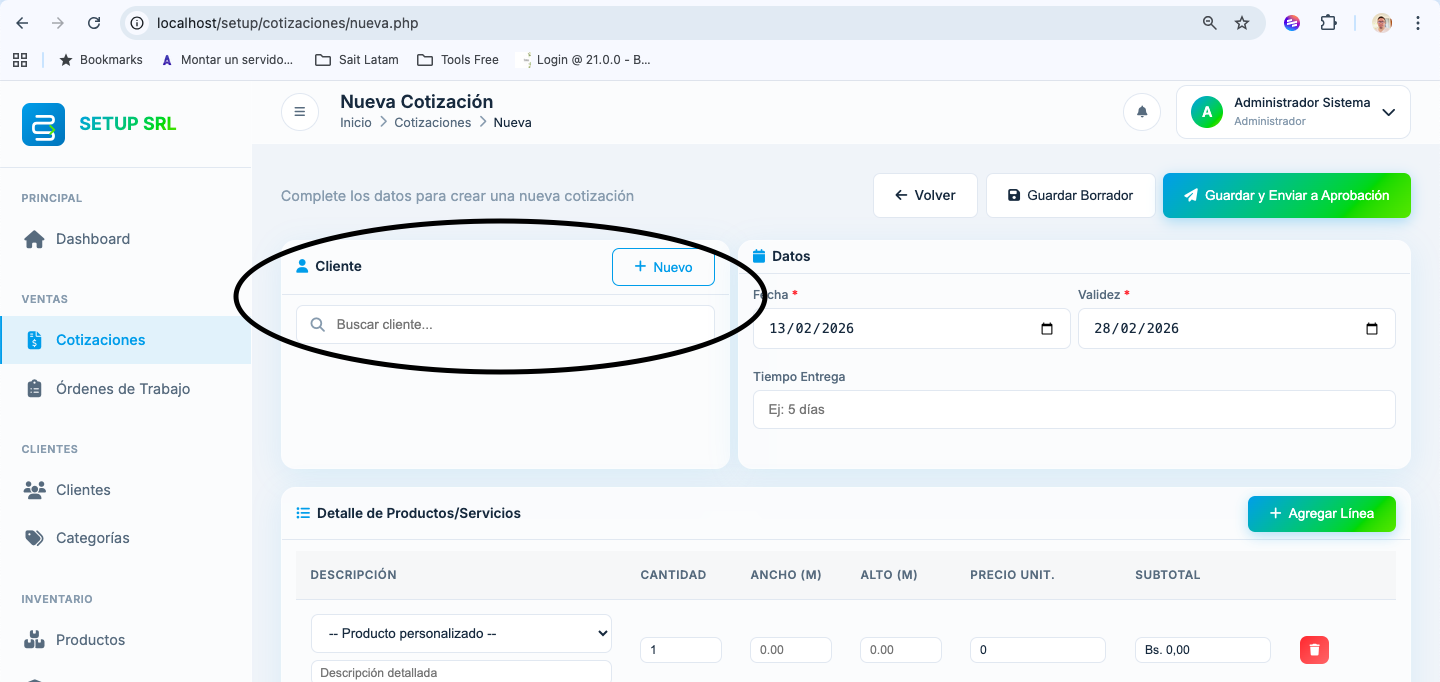Screen dimensions: 1440x682
Task: Click the Nueva Cotización page title
Action: [x=416, y=101]
